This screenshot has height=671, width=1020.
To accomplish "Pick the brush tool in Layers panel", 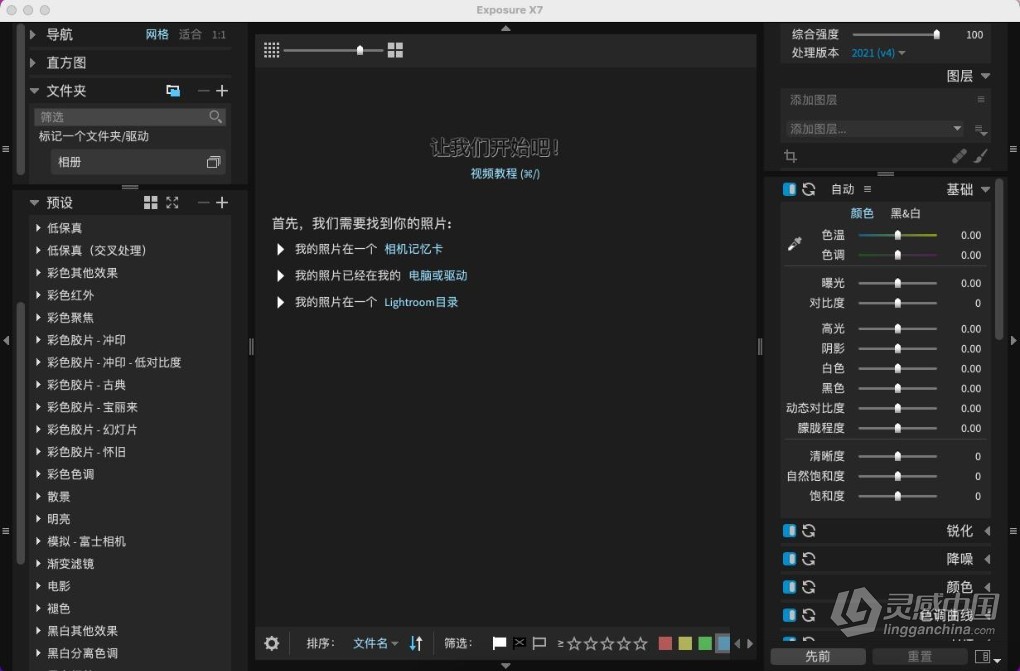I will (980, 157).
